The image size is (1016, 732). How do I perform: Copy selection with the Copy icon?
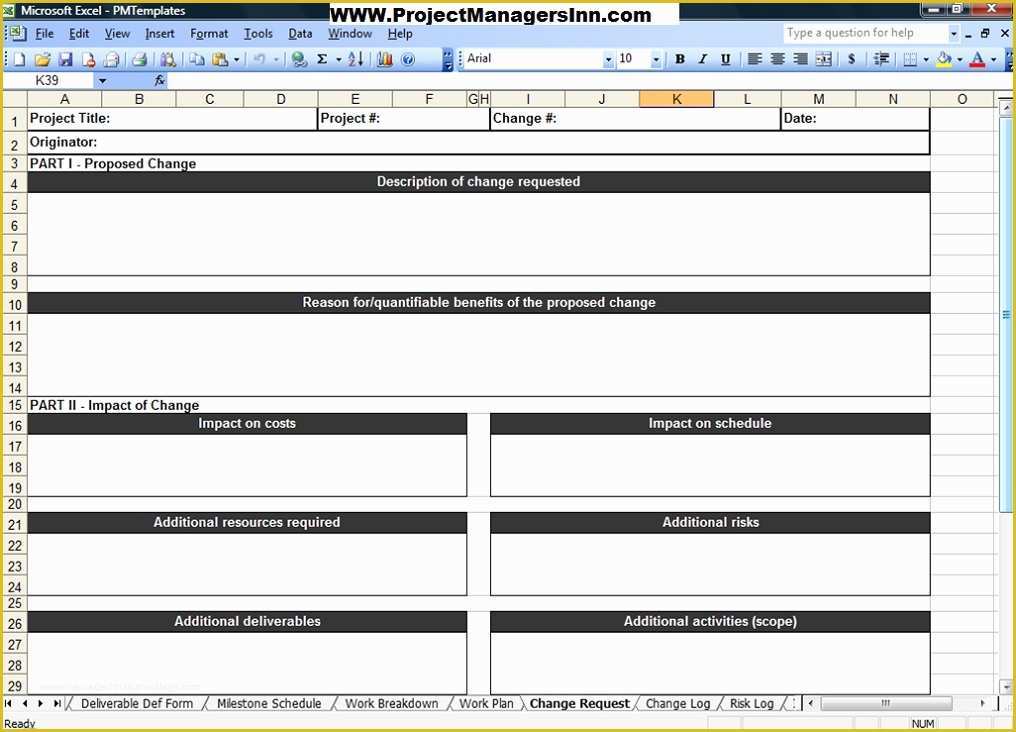click(197, 60)
